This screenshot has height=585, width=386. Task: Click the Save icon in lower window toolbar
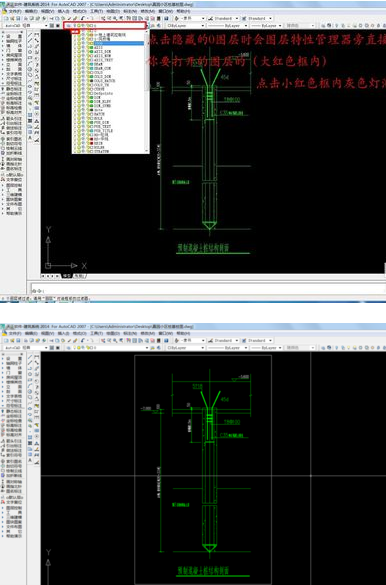pos(18,340)
